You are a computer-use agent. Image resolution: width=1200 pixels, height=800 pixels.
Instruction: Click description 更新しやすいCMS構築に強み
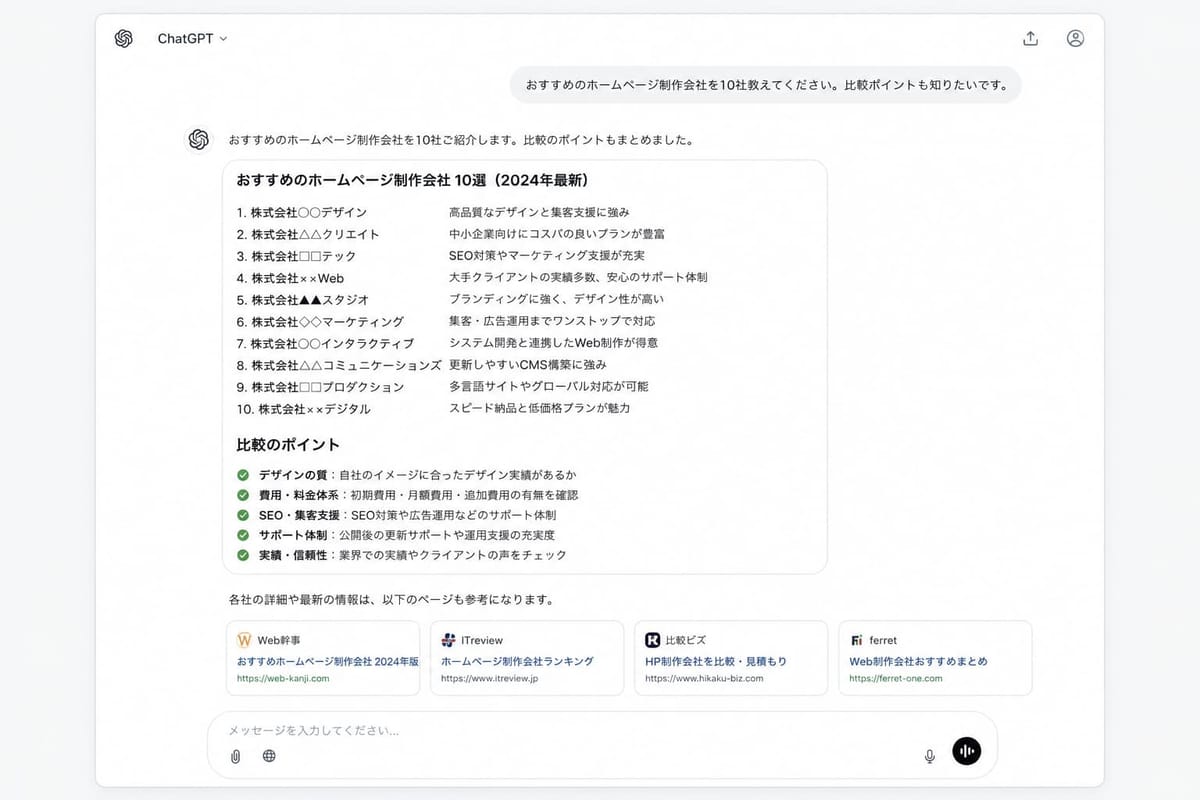[x=528, y=364]
